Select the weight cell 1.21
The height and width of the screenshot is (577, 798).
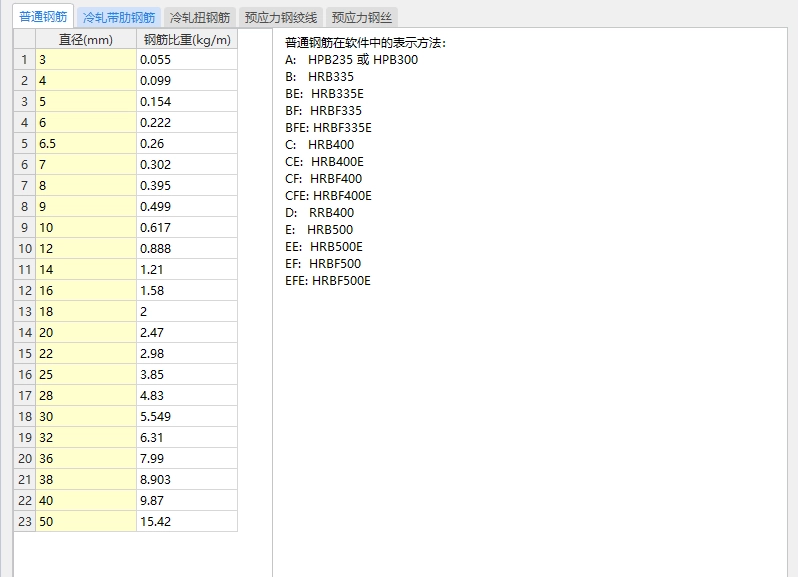pyautogui.click(x=187, y=269)
